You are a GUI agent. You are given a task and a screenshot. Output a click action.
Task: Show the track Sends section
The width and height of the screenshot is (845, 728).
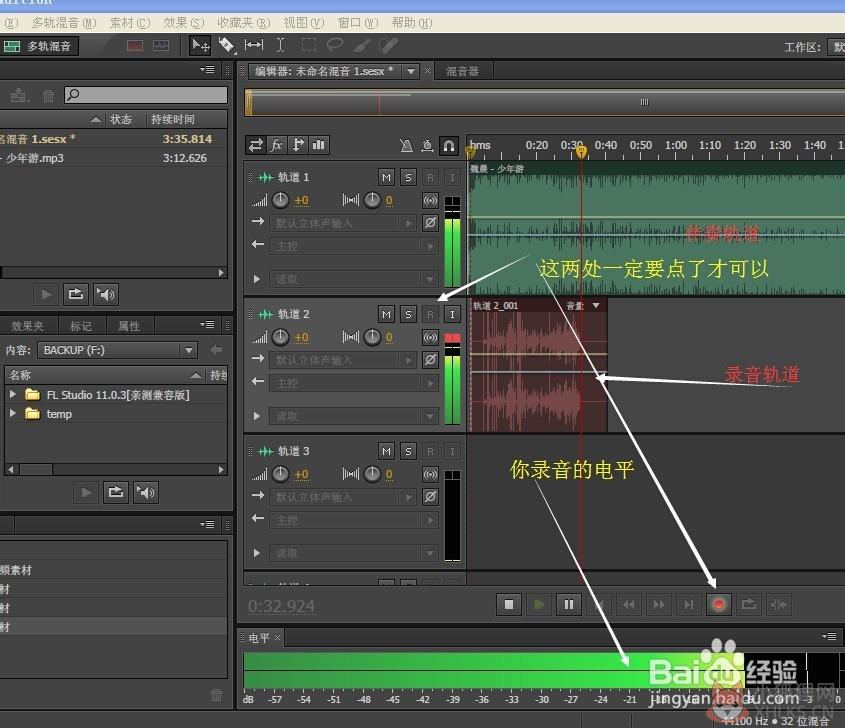click(x=297, y=145)
